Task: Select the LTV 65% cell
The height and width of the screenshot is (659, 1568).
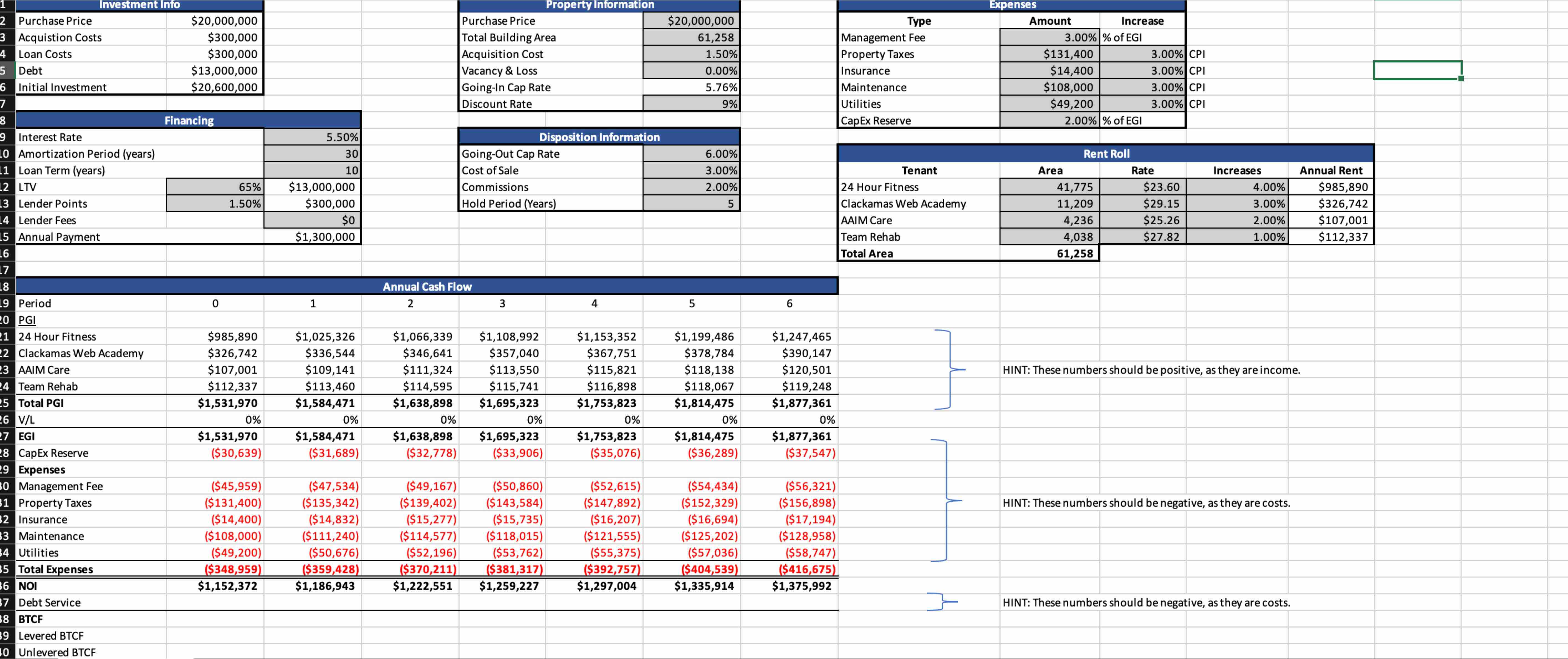Action: [x=215, y=187]
